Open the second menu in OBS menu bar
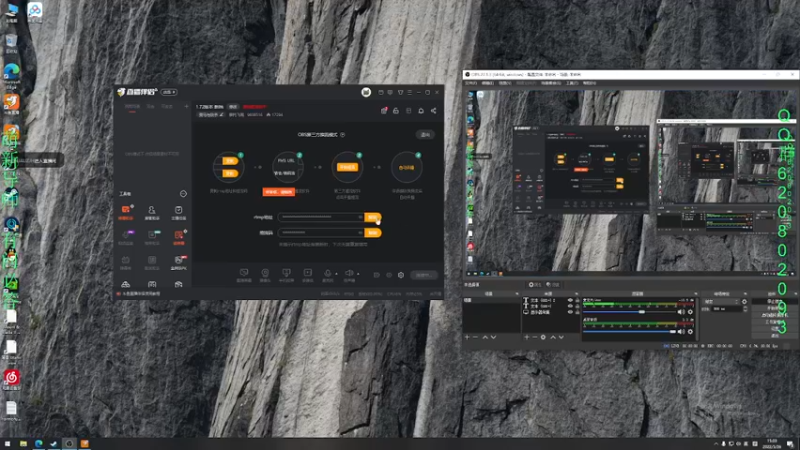The height and width of the screenshot is (450, 800). (488, 83)
